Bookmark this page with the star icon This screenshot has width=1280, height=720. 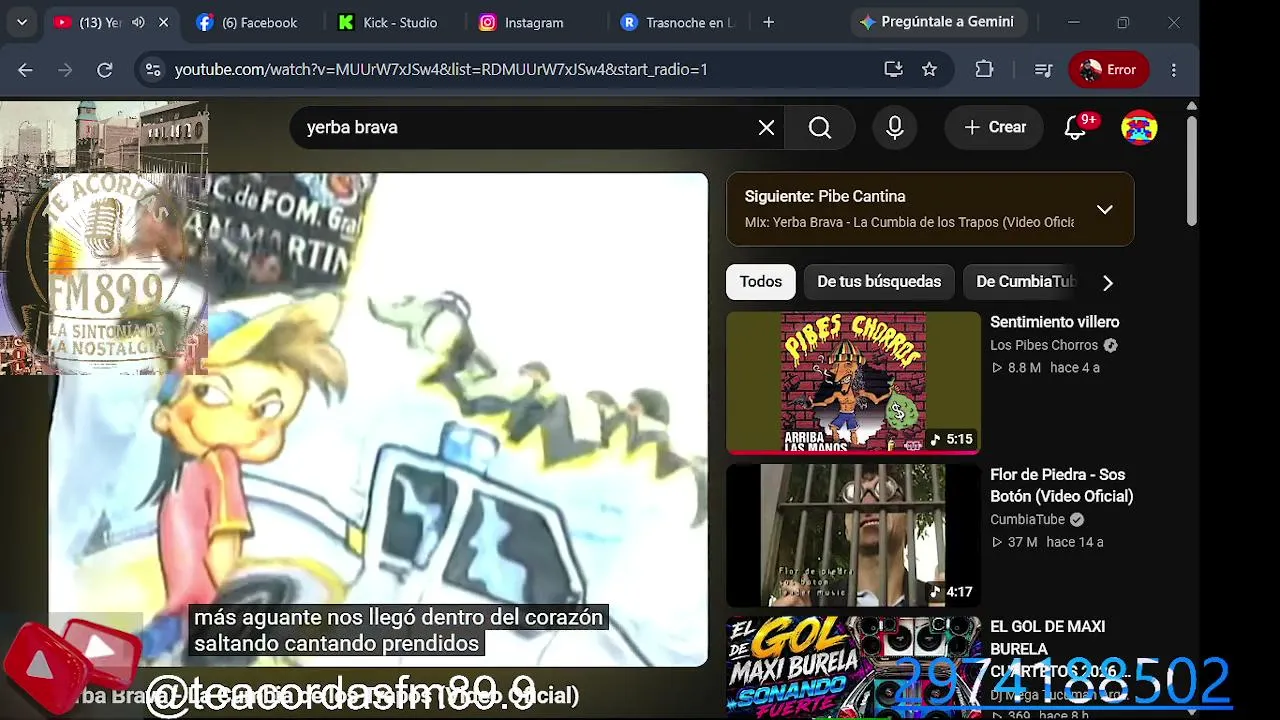pos(929,70)
